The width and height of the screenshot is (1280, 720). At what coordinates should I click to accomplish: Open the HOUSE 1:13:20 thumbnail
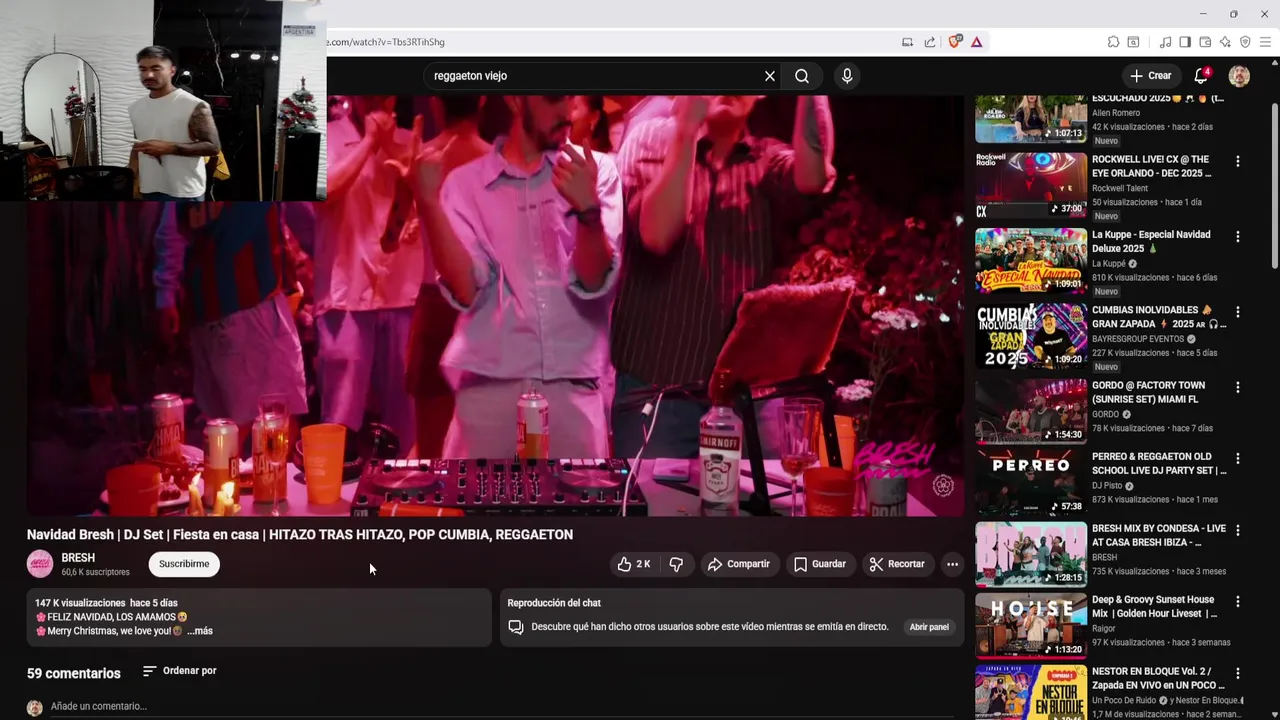(x=1031, y=625)
